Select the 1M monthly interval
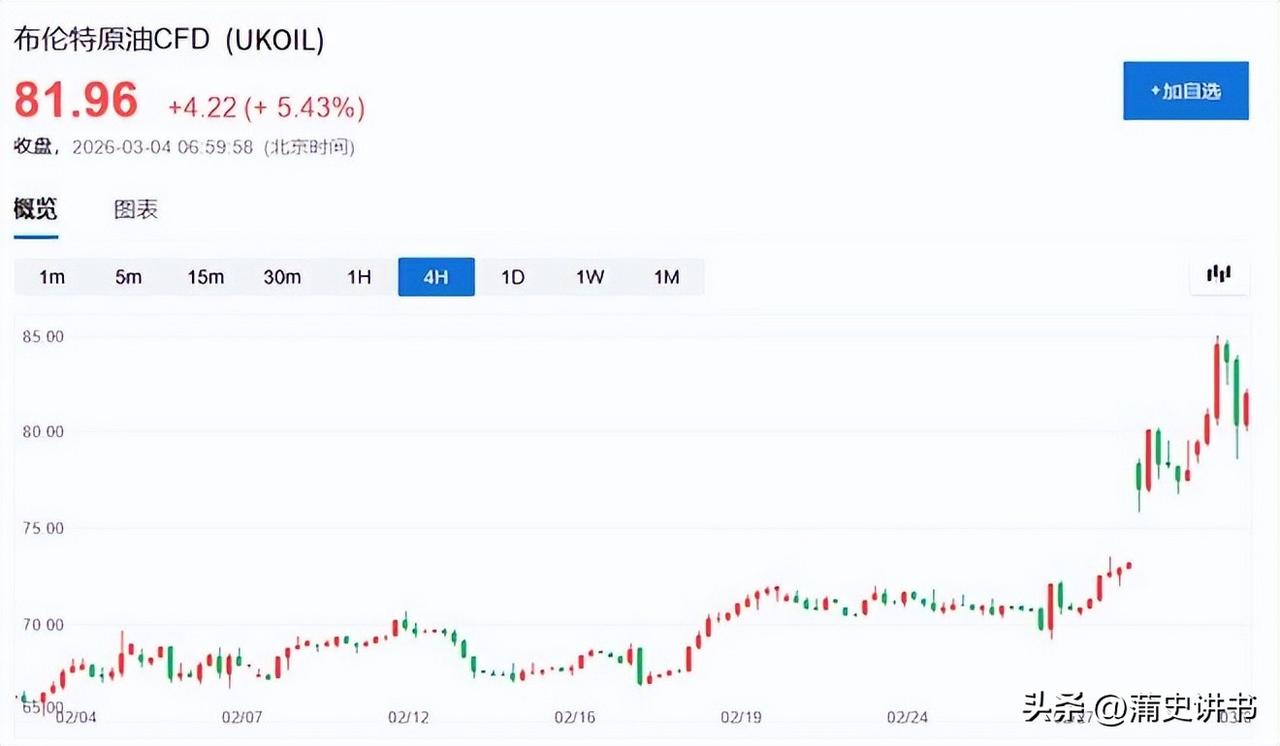The image size is (1280, 746). (x=666, y=277)
